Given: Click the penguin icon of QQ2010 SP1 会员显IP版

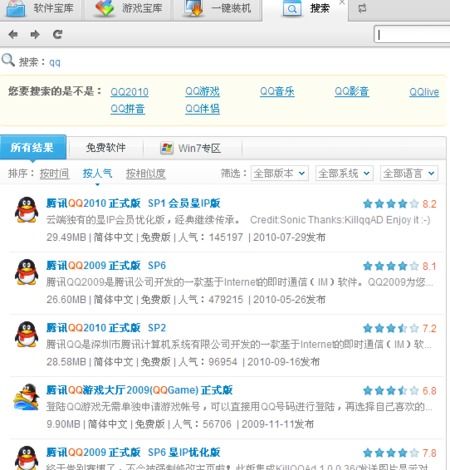Looking at the screenshot, I should coord(27,209).
